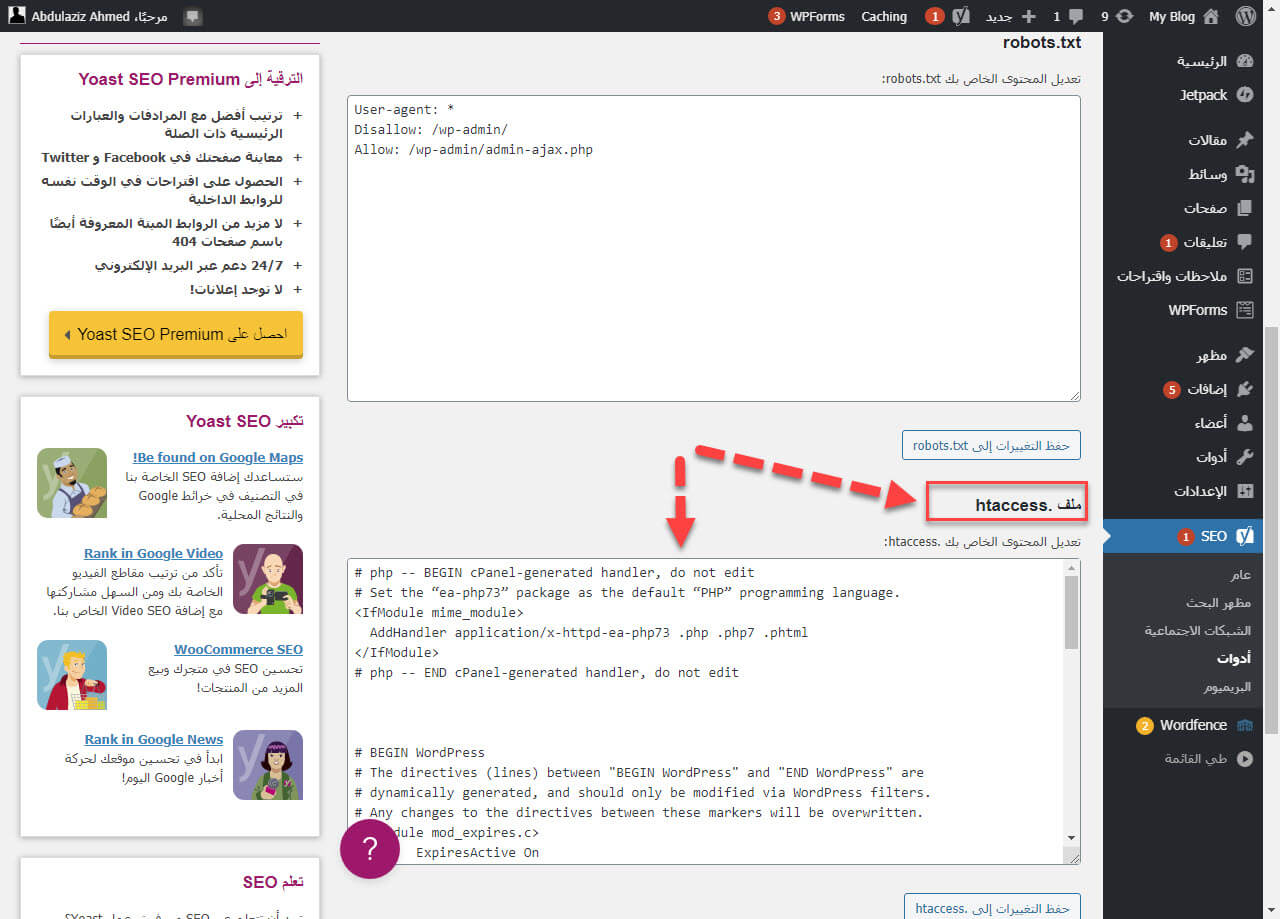Save changes to .htaccess button
This screenshot has width=1280, height=919.
(992, 908)
